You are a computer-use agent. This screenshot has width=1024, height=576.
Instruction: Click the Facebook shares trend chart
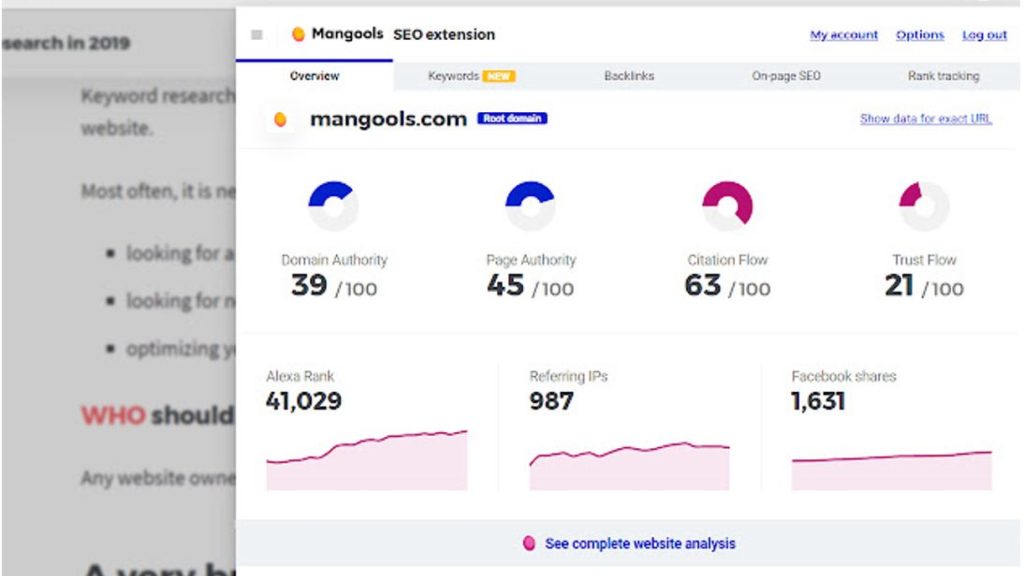point(891,470)
